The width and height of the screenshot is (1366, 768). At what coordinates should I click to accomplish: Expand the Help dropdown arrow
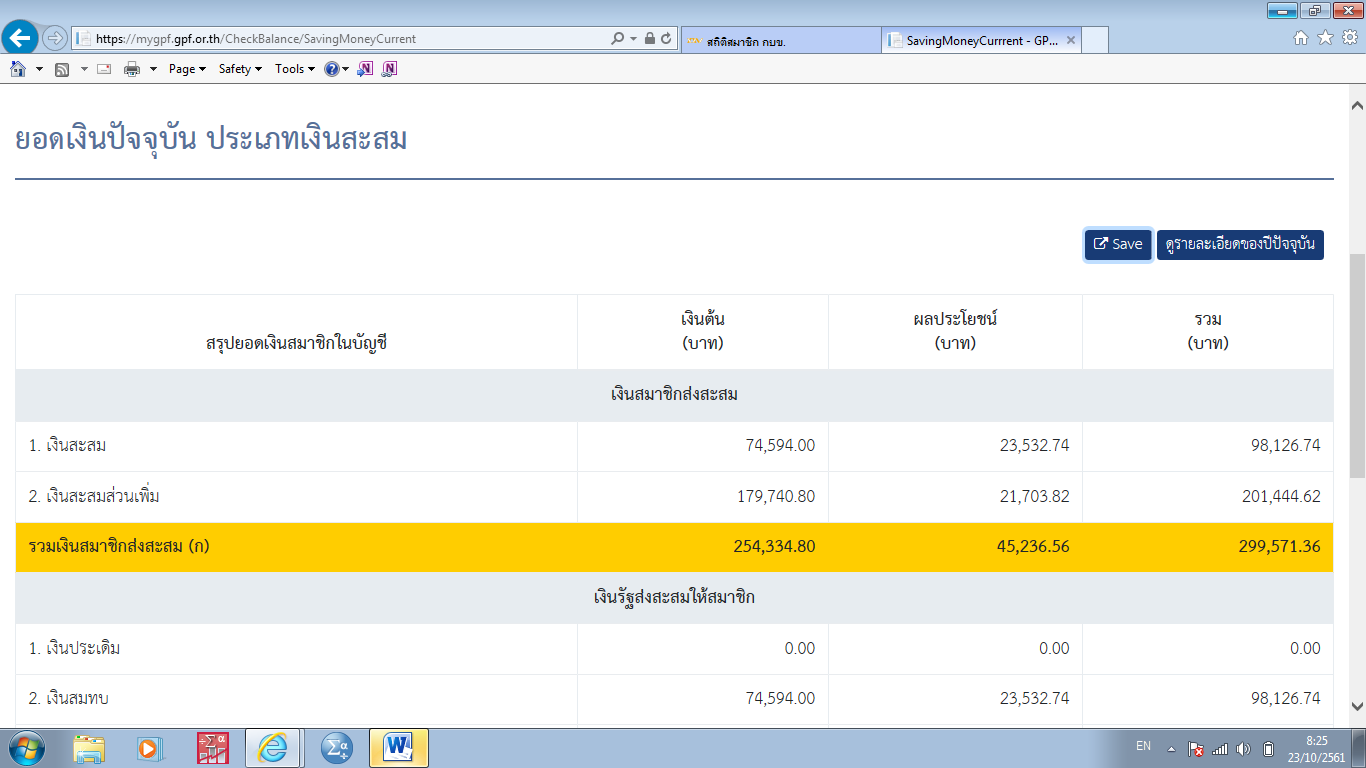pyautogui.click(x=345, y=69)
